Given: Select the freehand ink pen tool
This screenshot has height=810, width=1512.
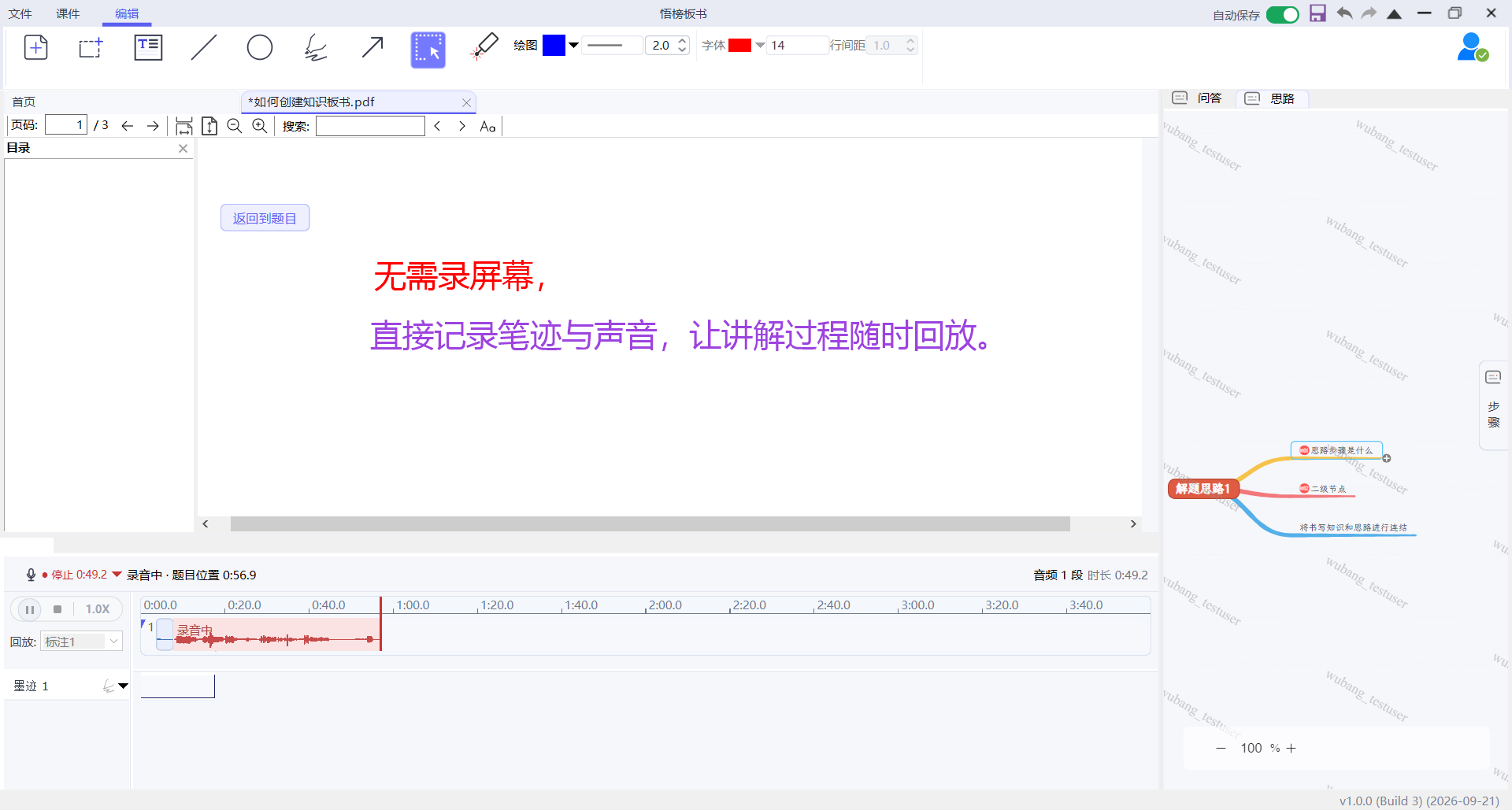Looking at the screenshot, I should pos(316,48).
